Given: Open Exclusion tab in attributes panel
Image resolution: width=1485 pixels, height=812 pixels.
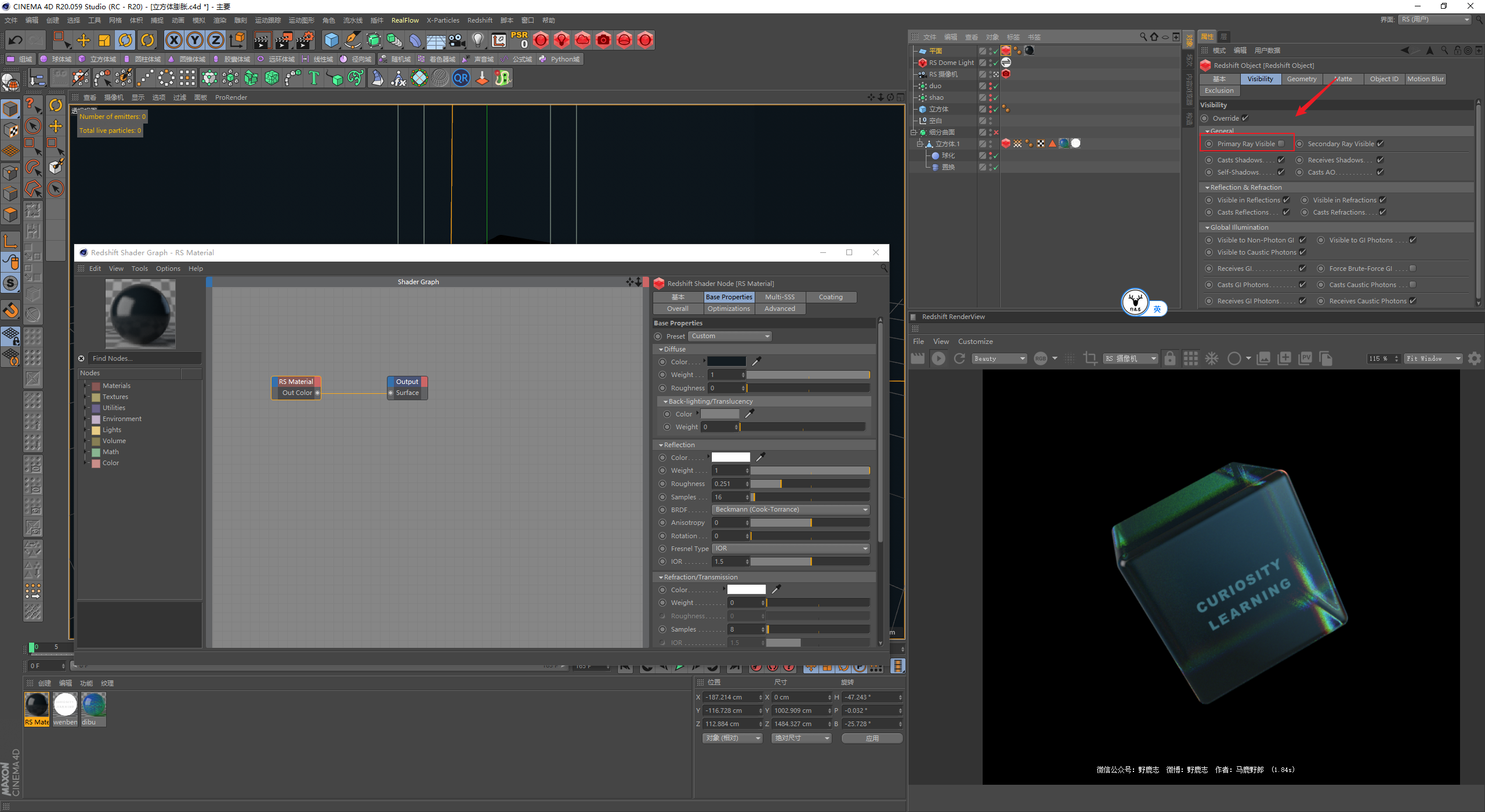Looking at the screenshot, I should (1219, 90).
